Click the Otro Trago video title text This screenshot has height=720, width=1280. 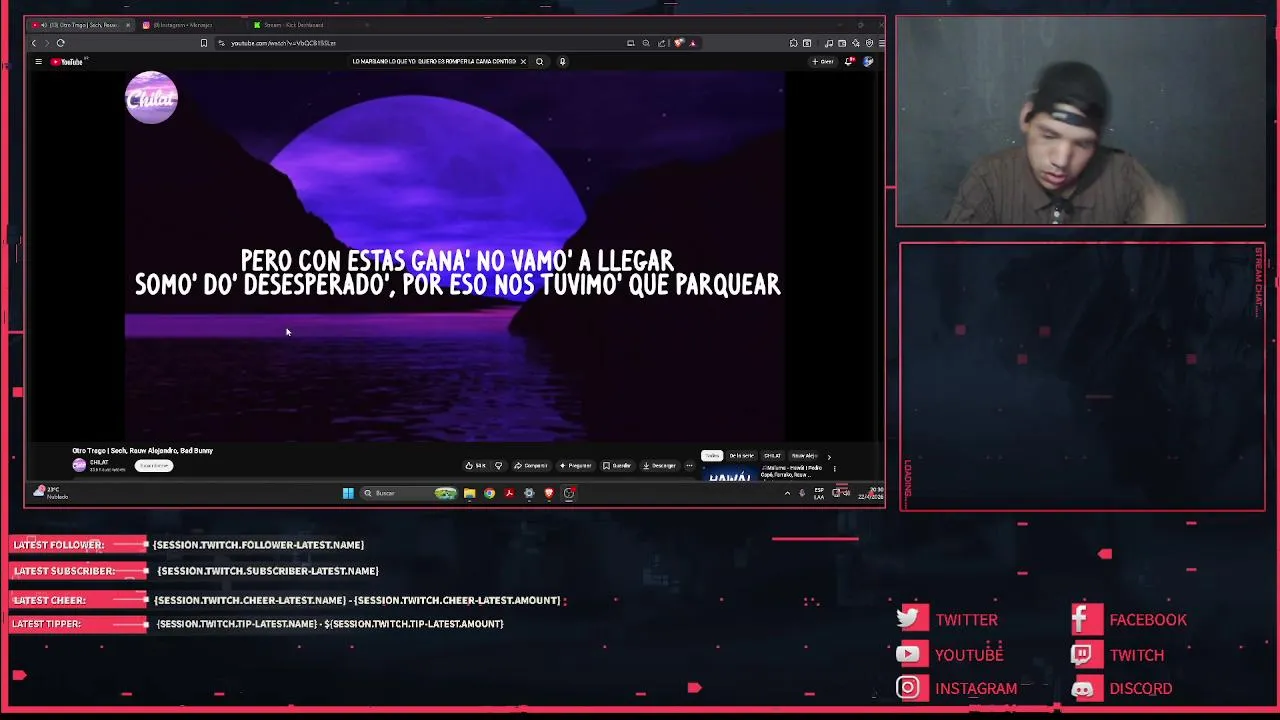tap(142, 451)
